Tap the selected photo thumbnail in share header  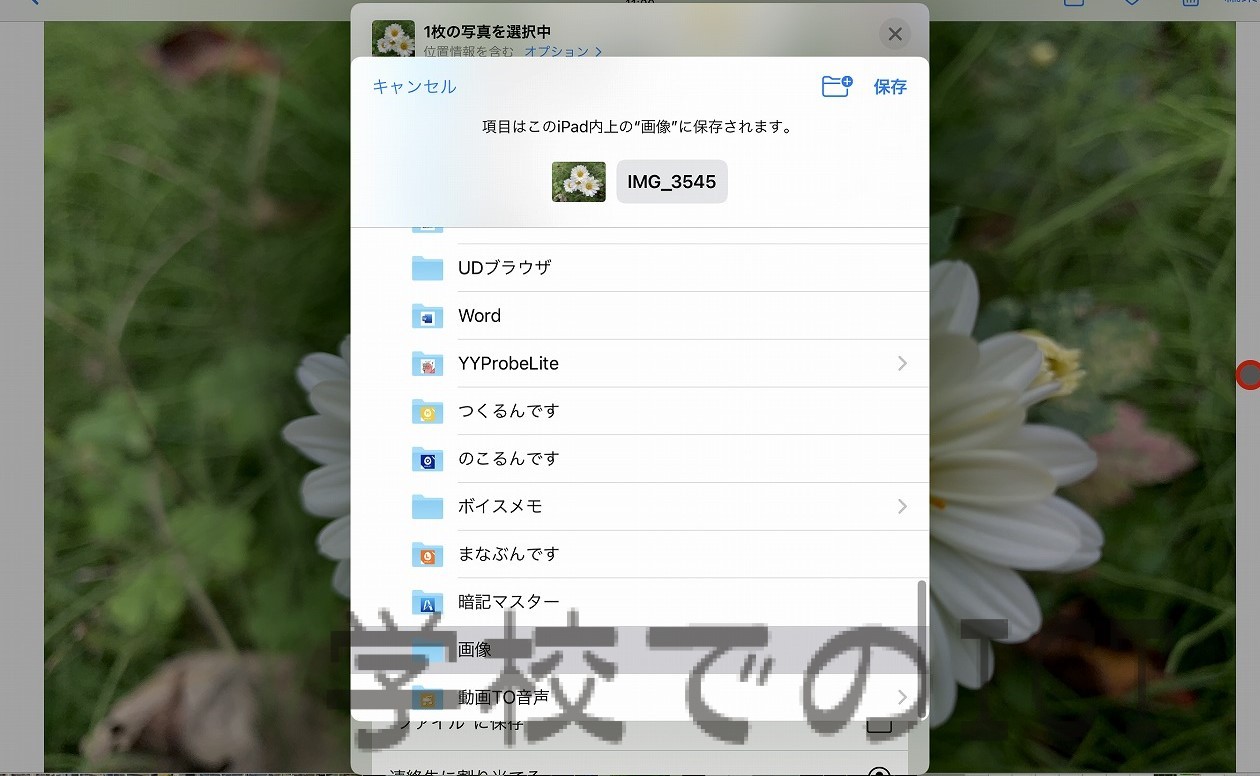(x=393, y=39)
